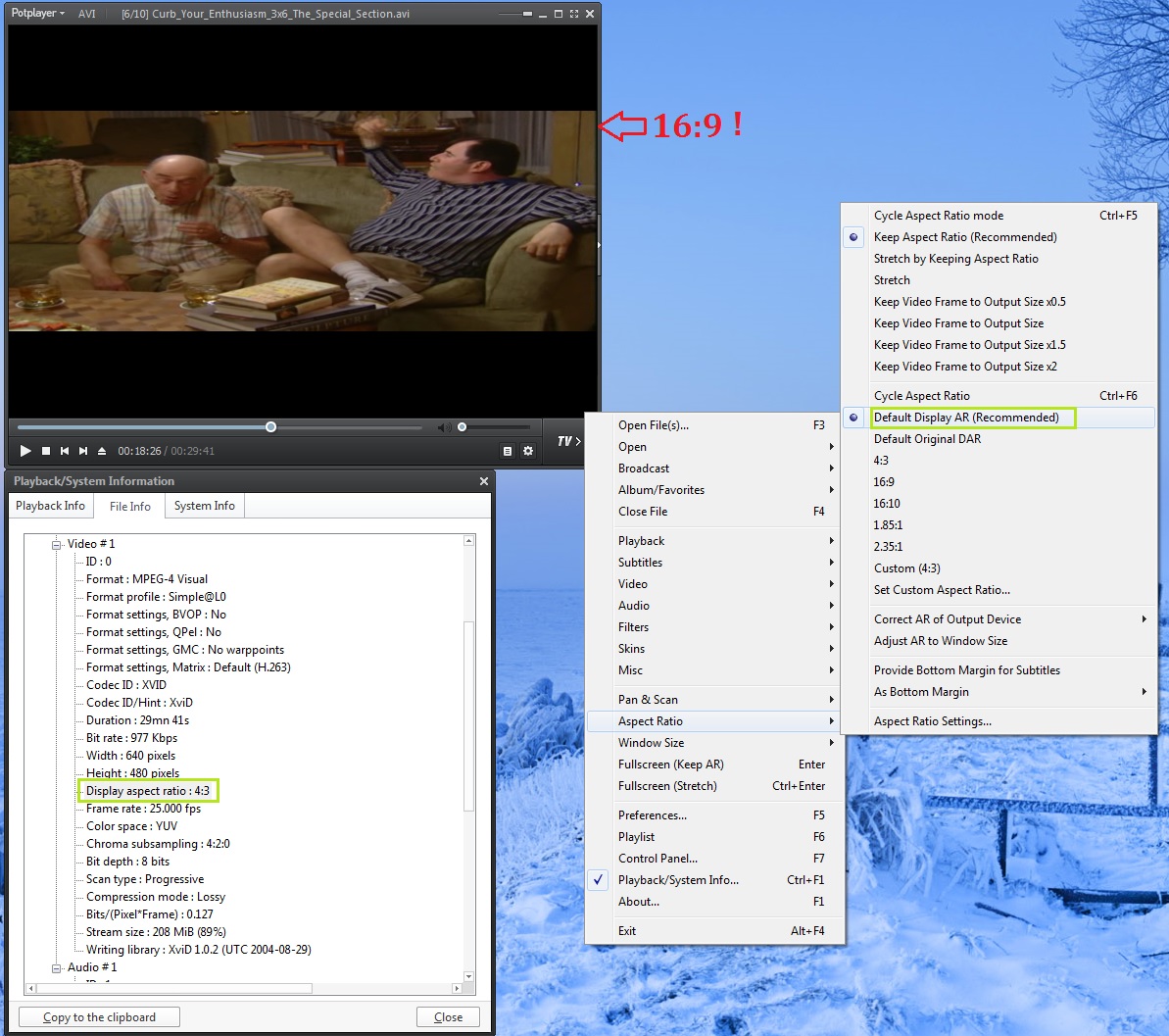Click Adjust AR to Window Size
The width and height of the screenshot is (1169, 1036).
[x=999, y=641]
